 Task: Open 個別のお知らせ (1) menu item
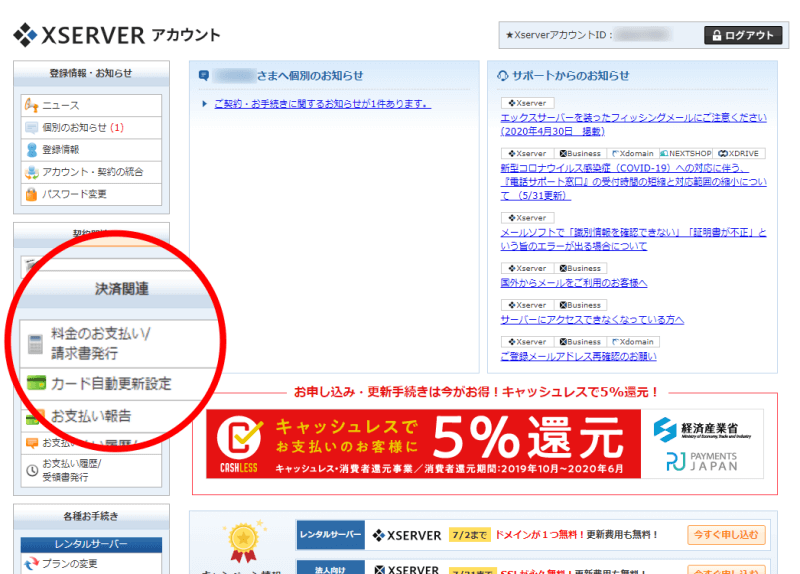coord(91,128)
